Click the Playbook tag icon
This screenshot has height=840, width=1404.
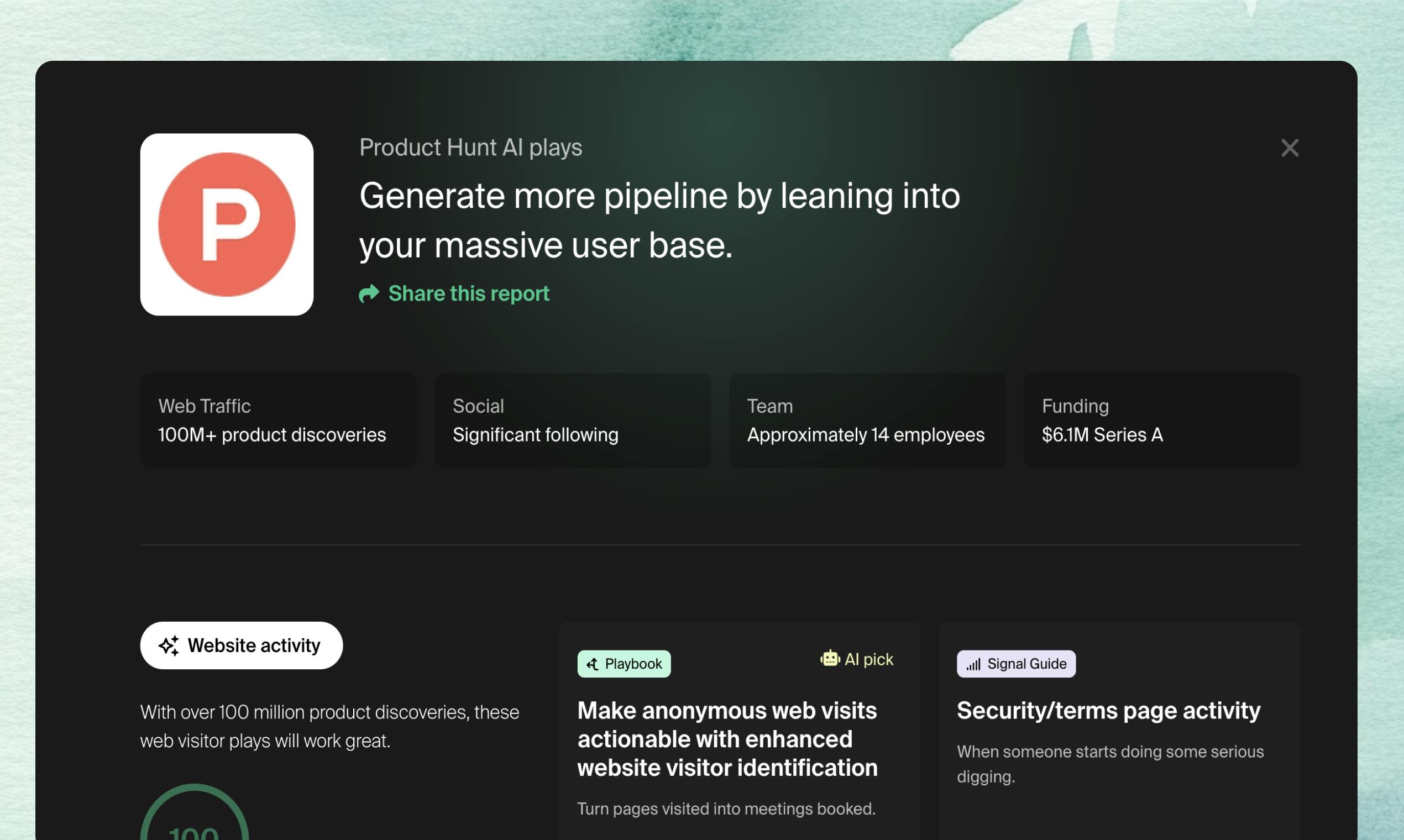592,664
